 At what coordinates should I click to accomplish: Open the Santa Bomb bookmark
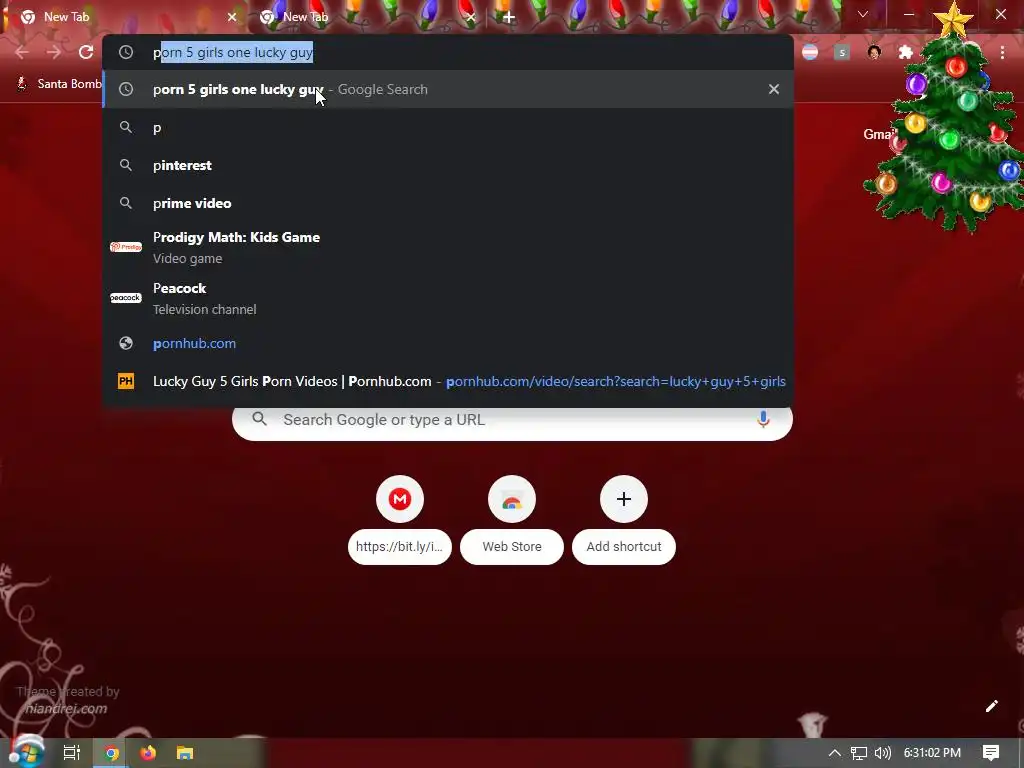pos(59,84)
